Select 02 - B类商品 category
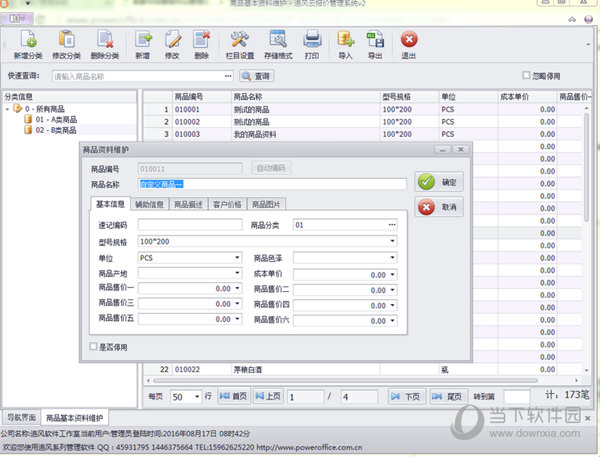Viewport: 600px width, 457px height. point(56,130)
